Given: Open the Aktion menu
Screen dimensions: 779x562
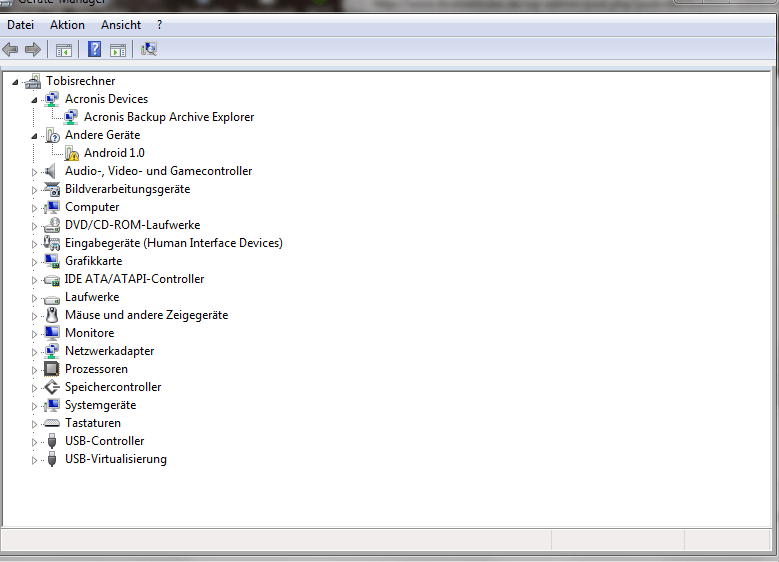Looking at the screenshot, I should (67, 25).
